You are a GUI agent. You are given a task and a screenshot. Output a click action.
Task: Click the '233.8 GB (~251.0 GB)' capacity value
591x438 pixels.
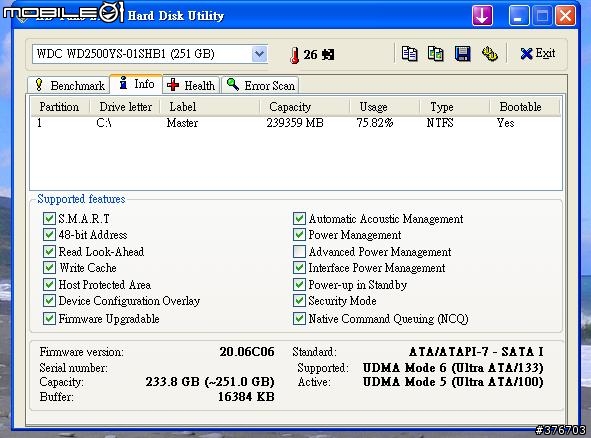click(x=210, y=382)
